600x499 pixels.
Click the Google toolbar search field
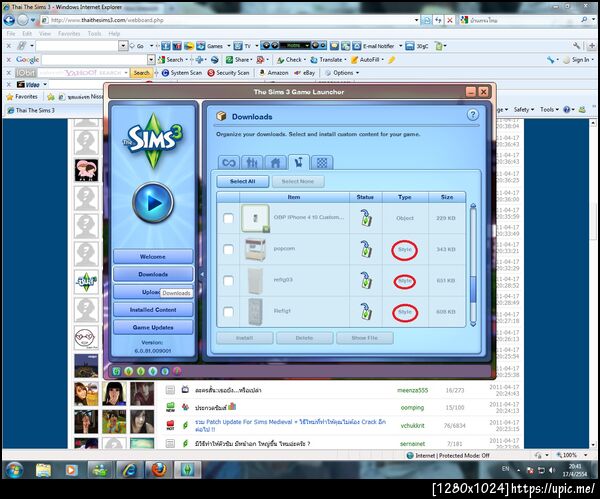pyautogui.click(x=94, y=60)
